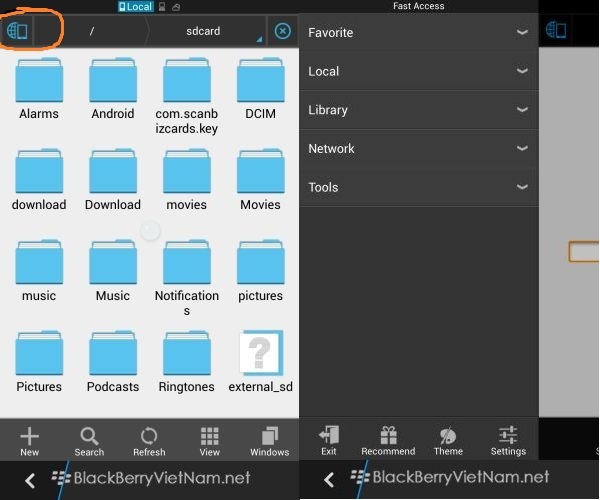This screenshot has height=500, width=600.
Task: Refresh the current folder listing
Action: (x=149, y=441)
